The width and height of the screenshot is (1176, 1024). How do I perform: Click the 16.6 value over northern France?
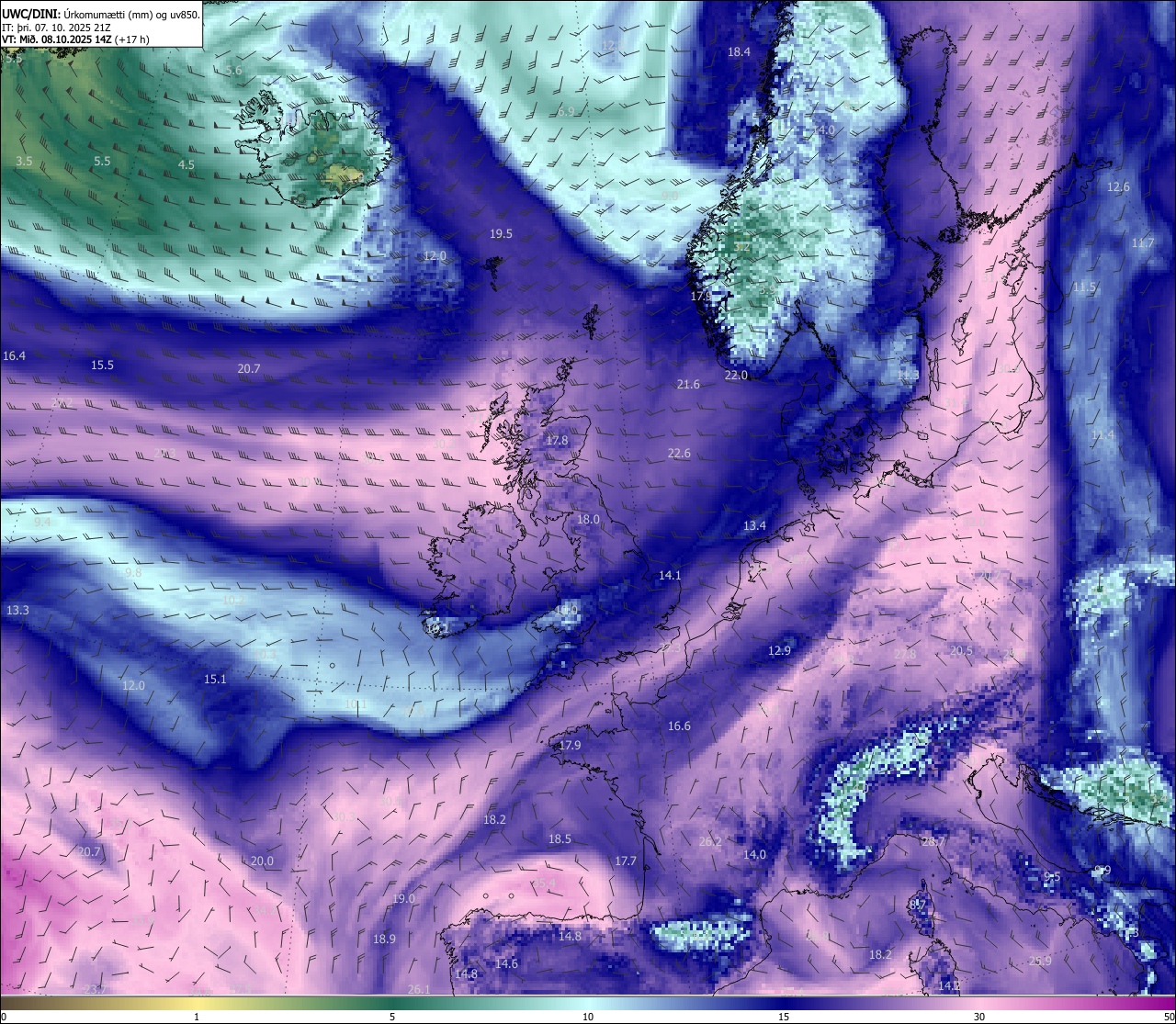679,726
